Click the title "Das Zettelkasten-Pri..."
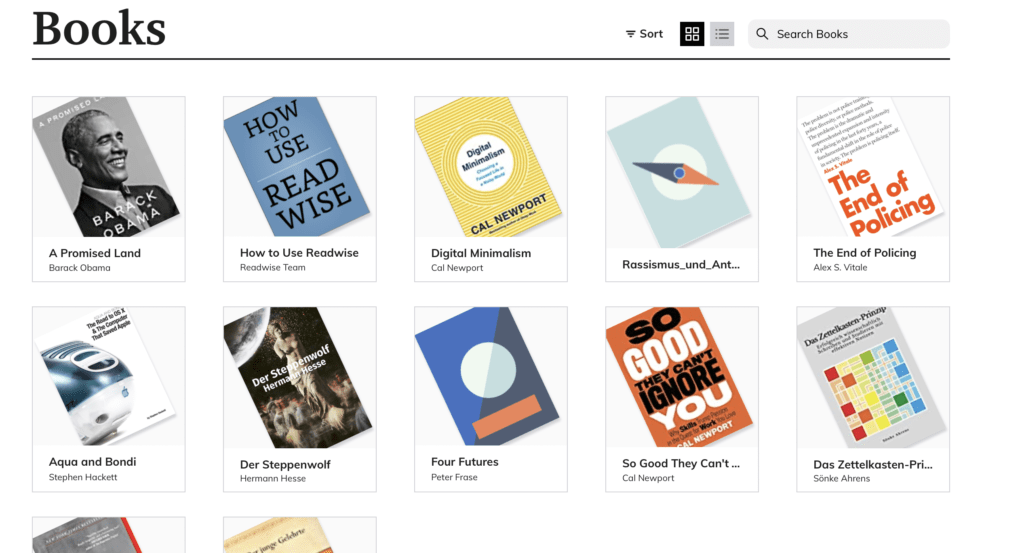 [873, 465]
